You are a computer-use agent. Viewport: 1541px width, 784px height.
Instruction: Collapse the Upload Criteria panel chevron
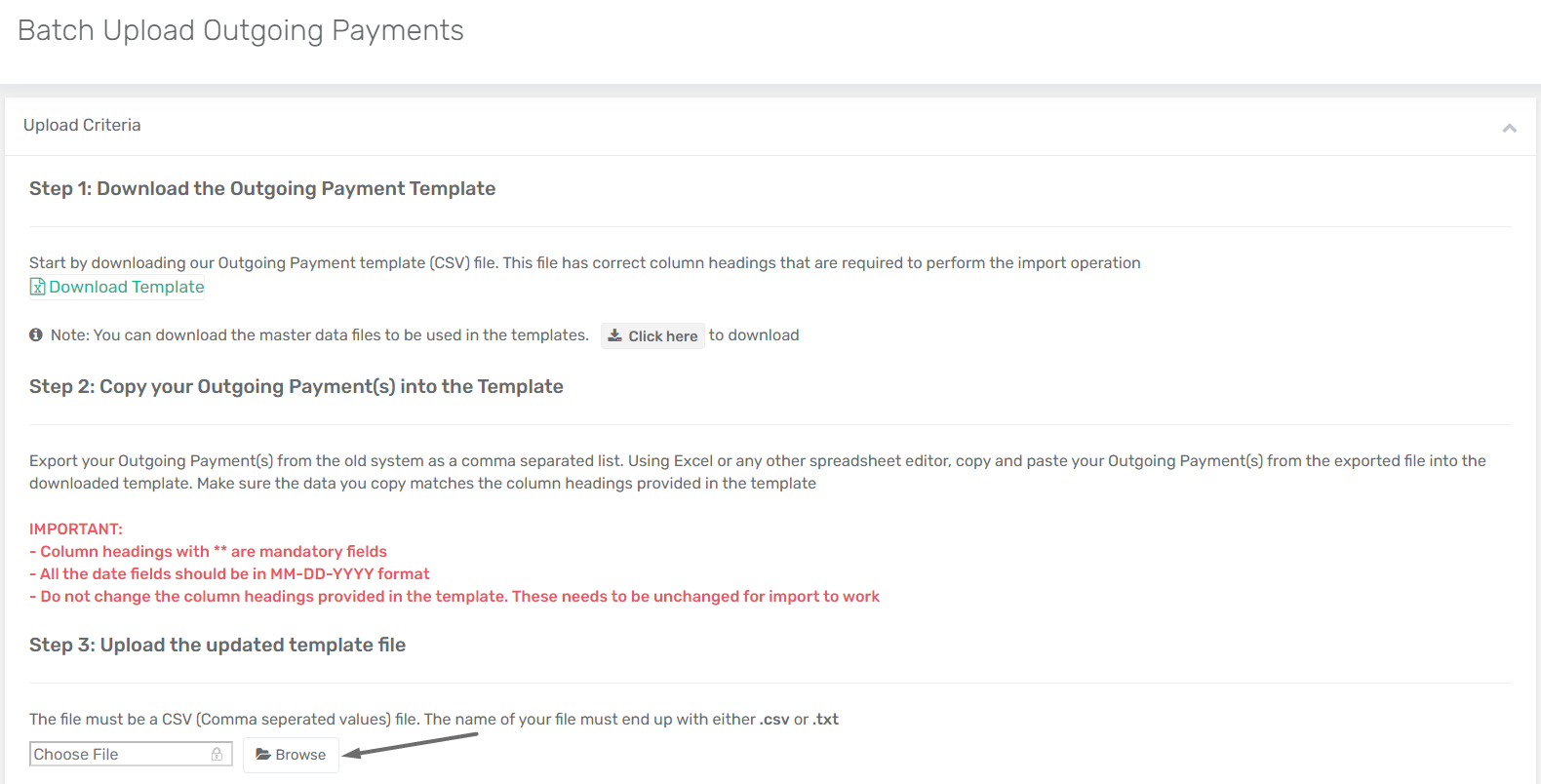(1509, 128)
